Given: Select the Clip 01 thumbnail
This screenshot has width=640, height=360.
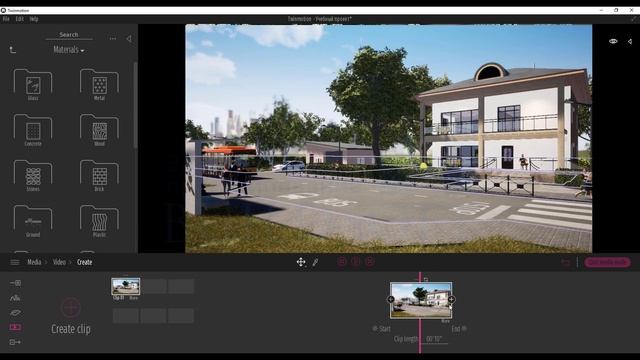Looking at the screenshot, I should (126, 287).
